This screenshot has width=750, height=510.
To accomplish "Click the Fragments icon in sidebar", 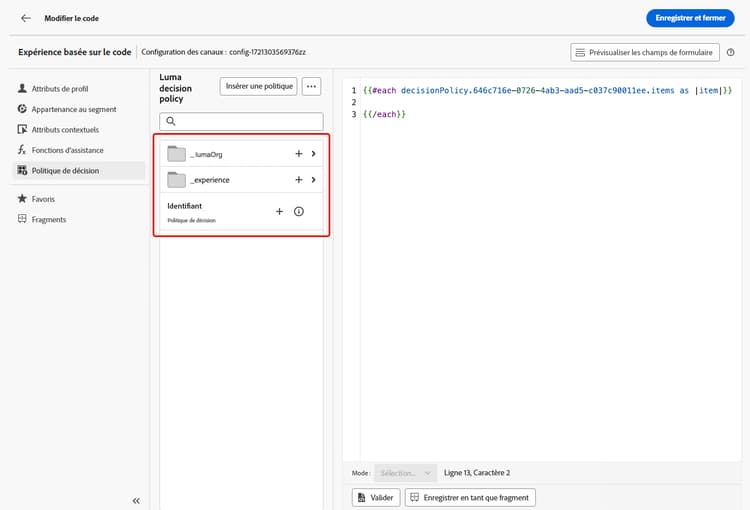I will click(x=22, y=219).
